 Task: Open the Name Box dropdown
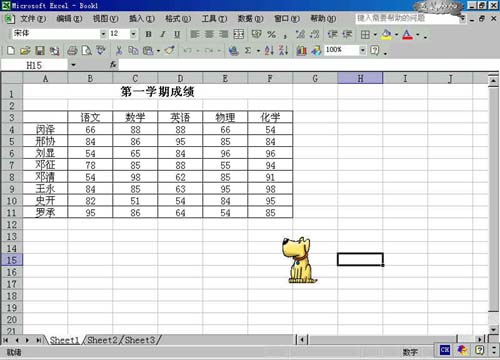click(x=73, y=65)
